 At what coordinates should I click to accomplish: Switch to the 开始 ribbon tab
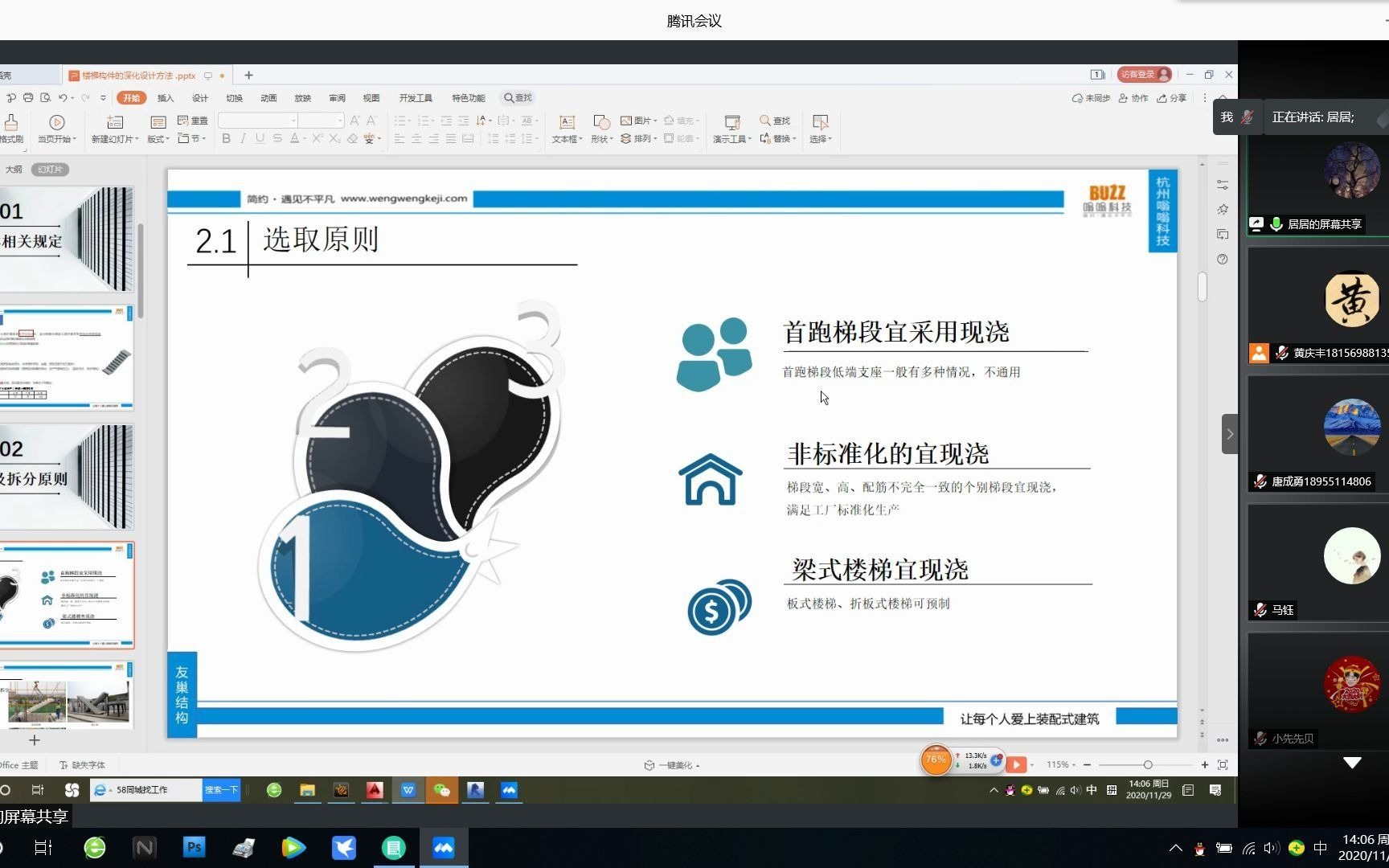pos(131,98)
